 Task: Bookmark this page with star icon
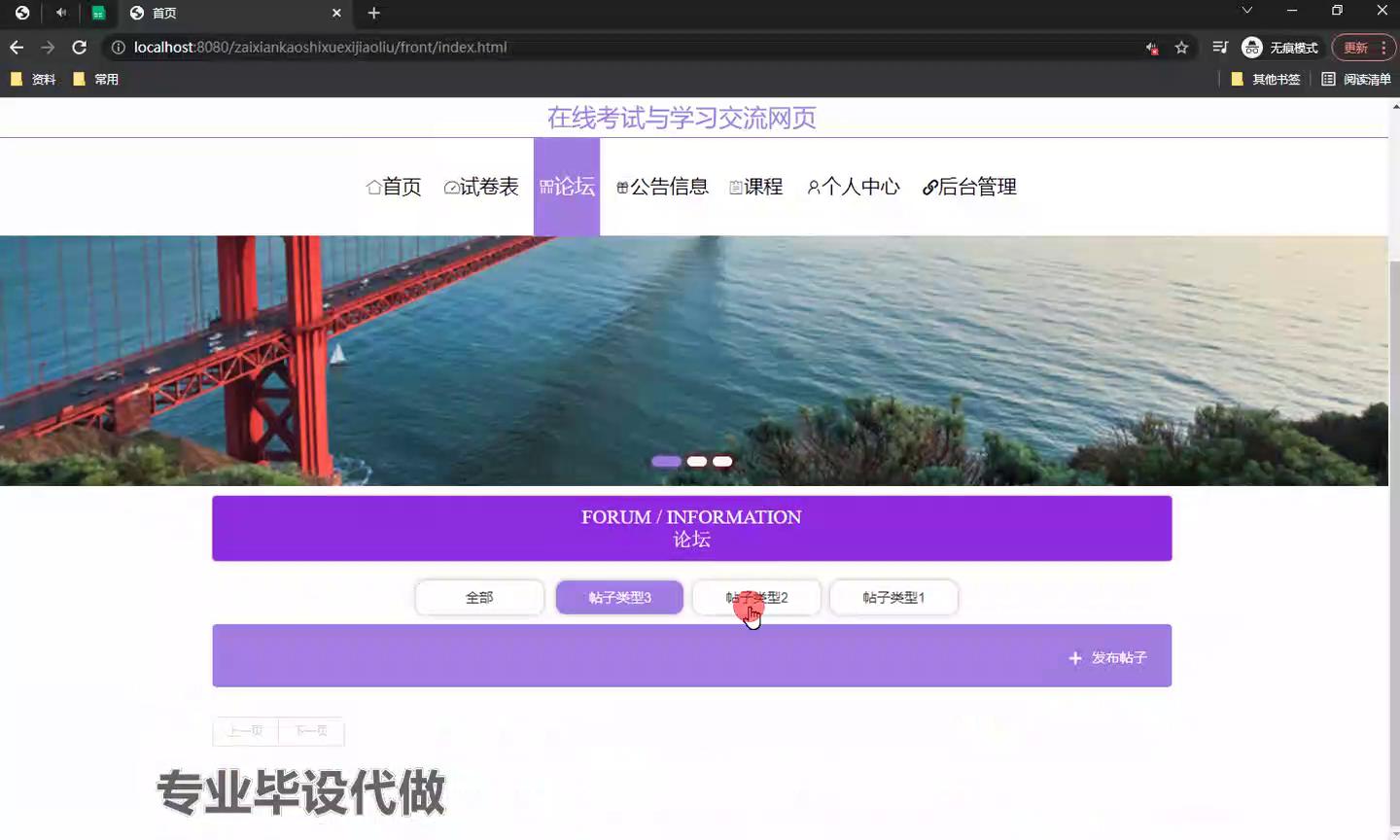(1181, 48)
